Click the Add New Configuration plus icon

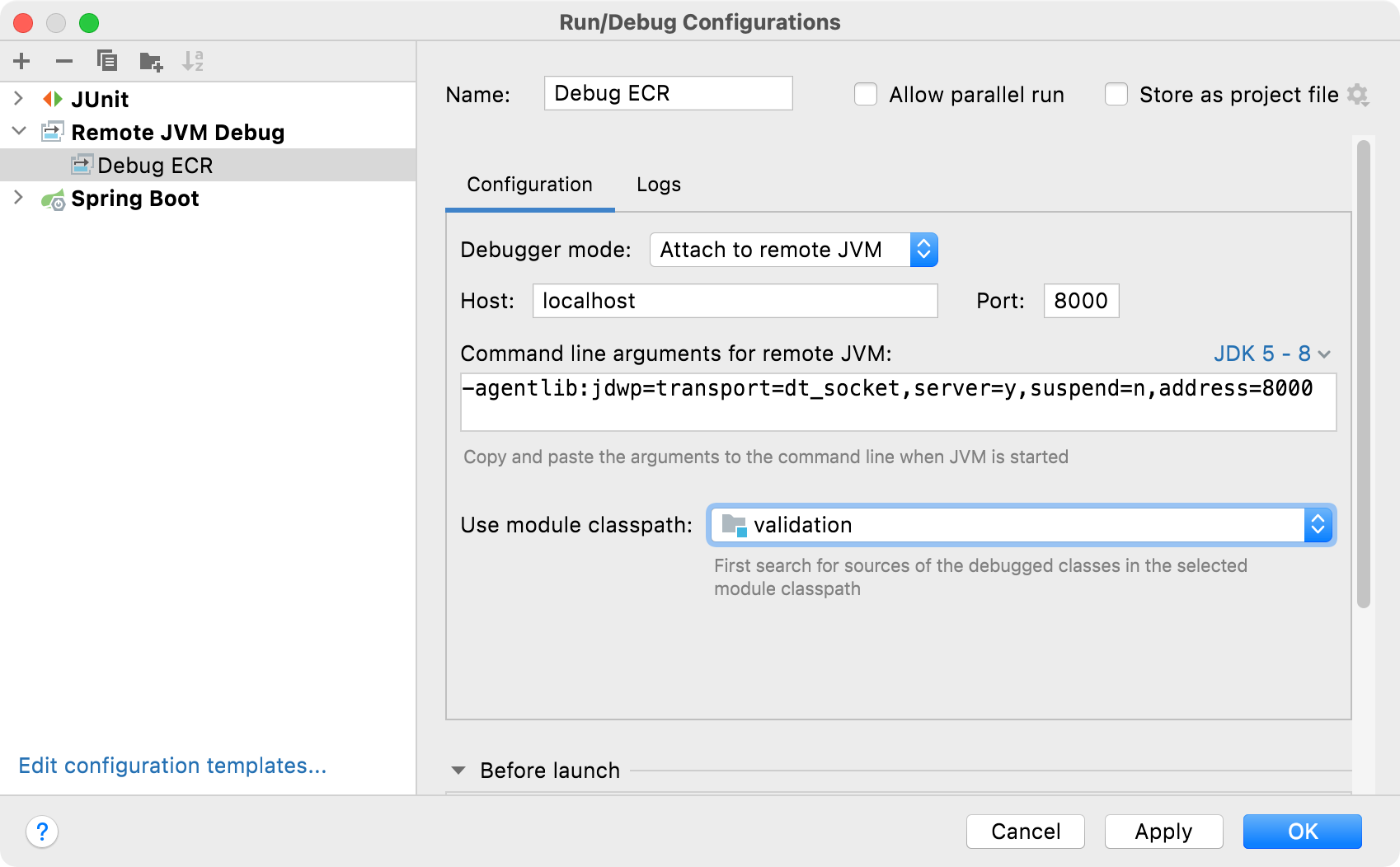(x=21, y=61)
